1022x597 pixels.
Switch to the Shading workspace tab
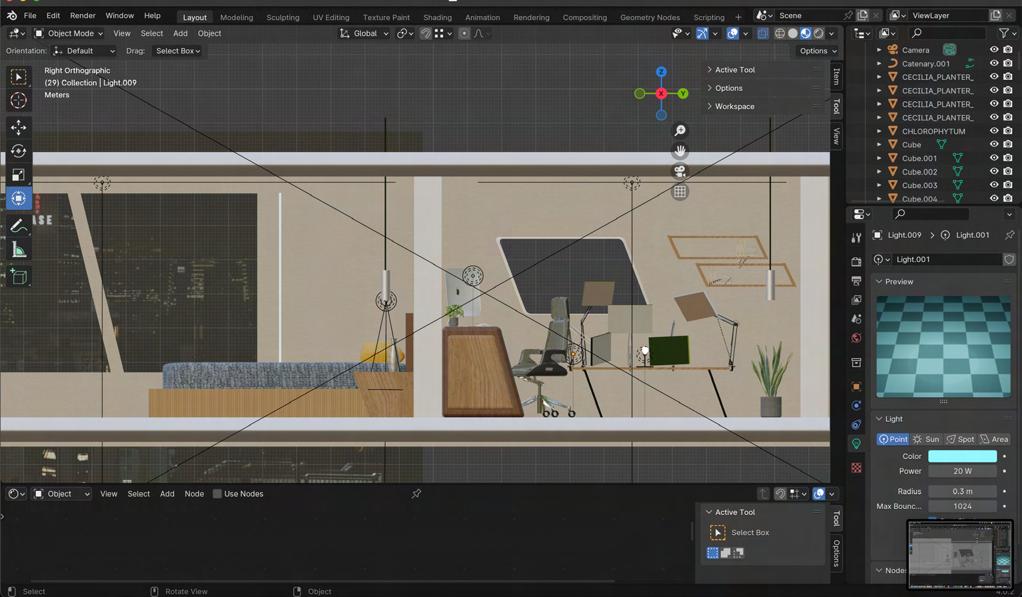coord(437,17)
